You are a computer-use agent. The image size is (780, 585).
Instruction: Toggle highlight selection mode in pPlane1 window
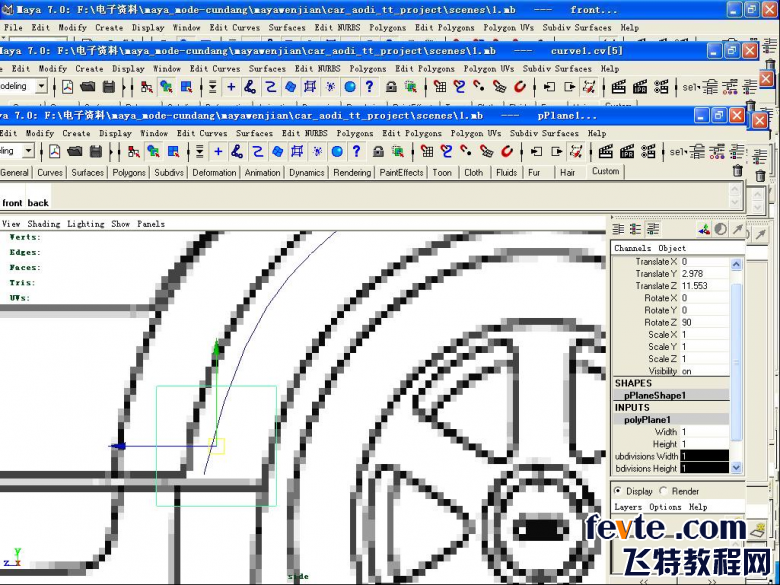click(x=397, y=151)
